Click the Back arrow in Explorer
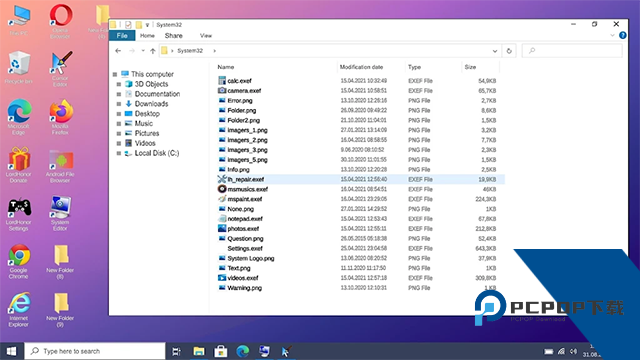Viewport: 640px width, 360px height. [118, 51]
